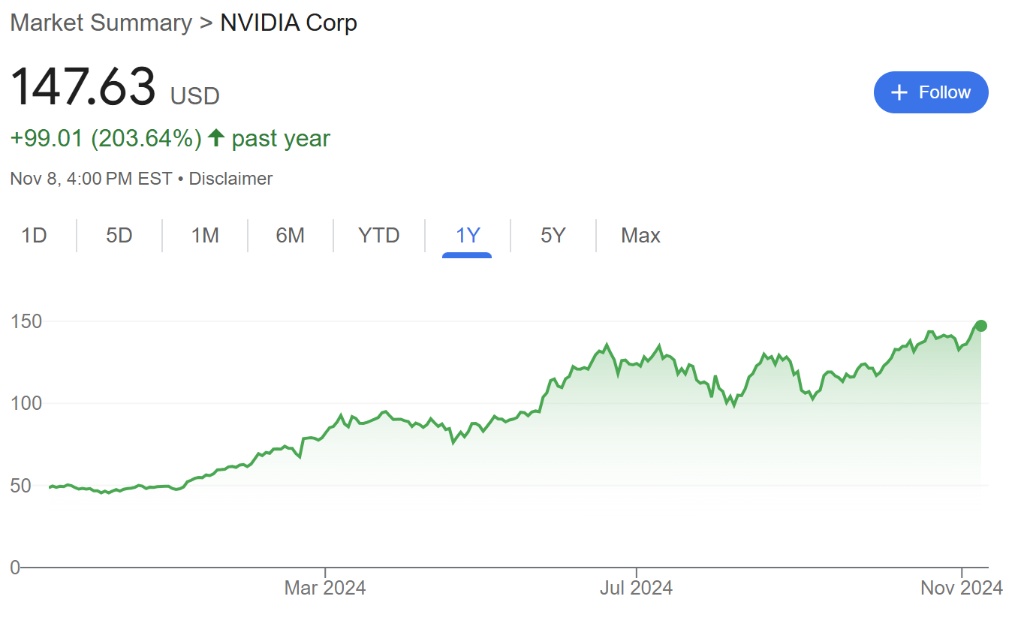Click the NVIDIA Corp title

coord(289,23)
